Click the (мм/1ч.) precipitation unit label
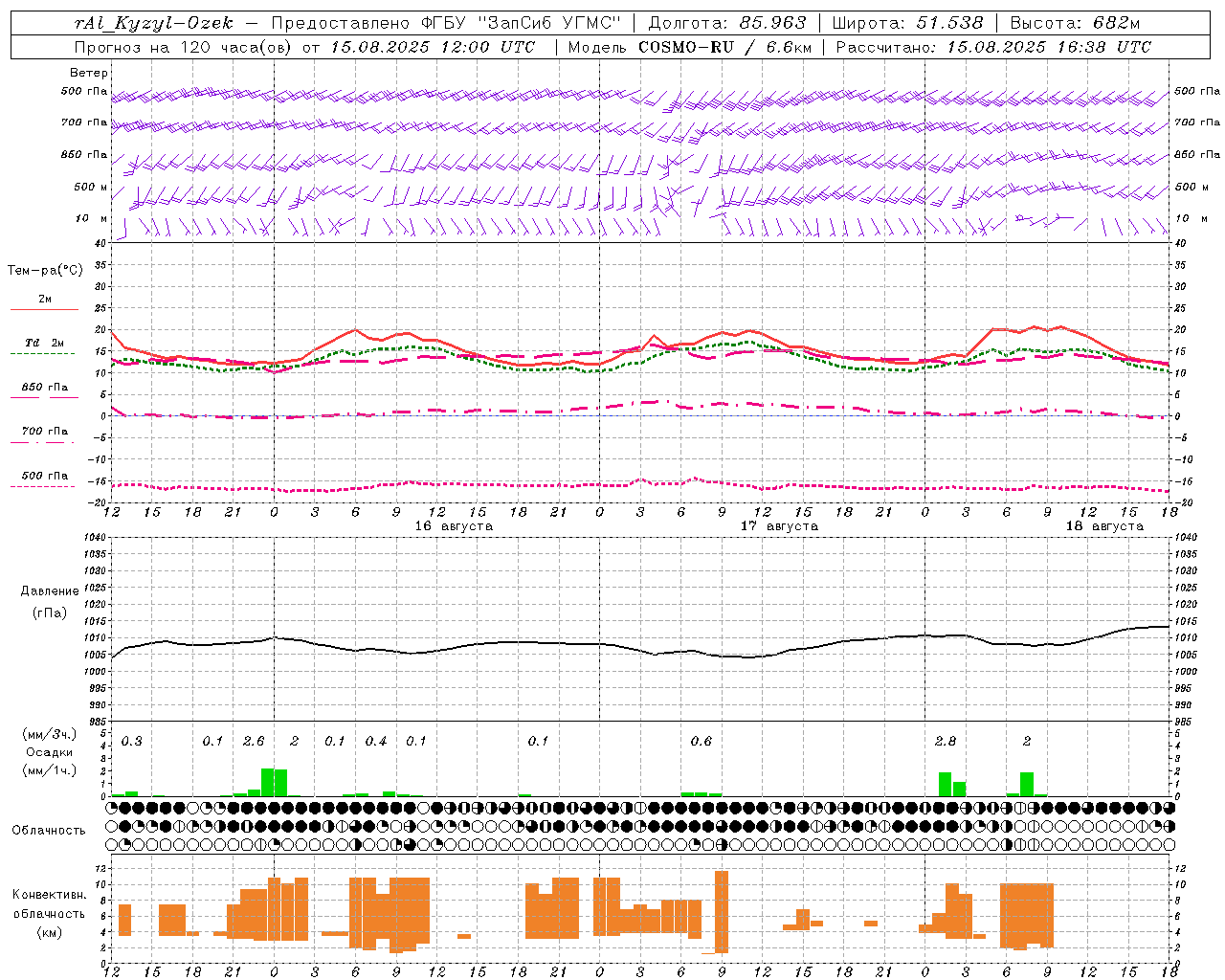The width and height of the screenshot is (1225, 980). pos(50,770)
